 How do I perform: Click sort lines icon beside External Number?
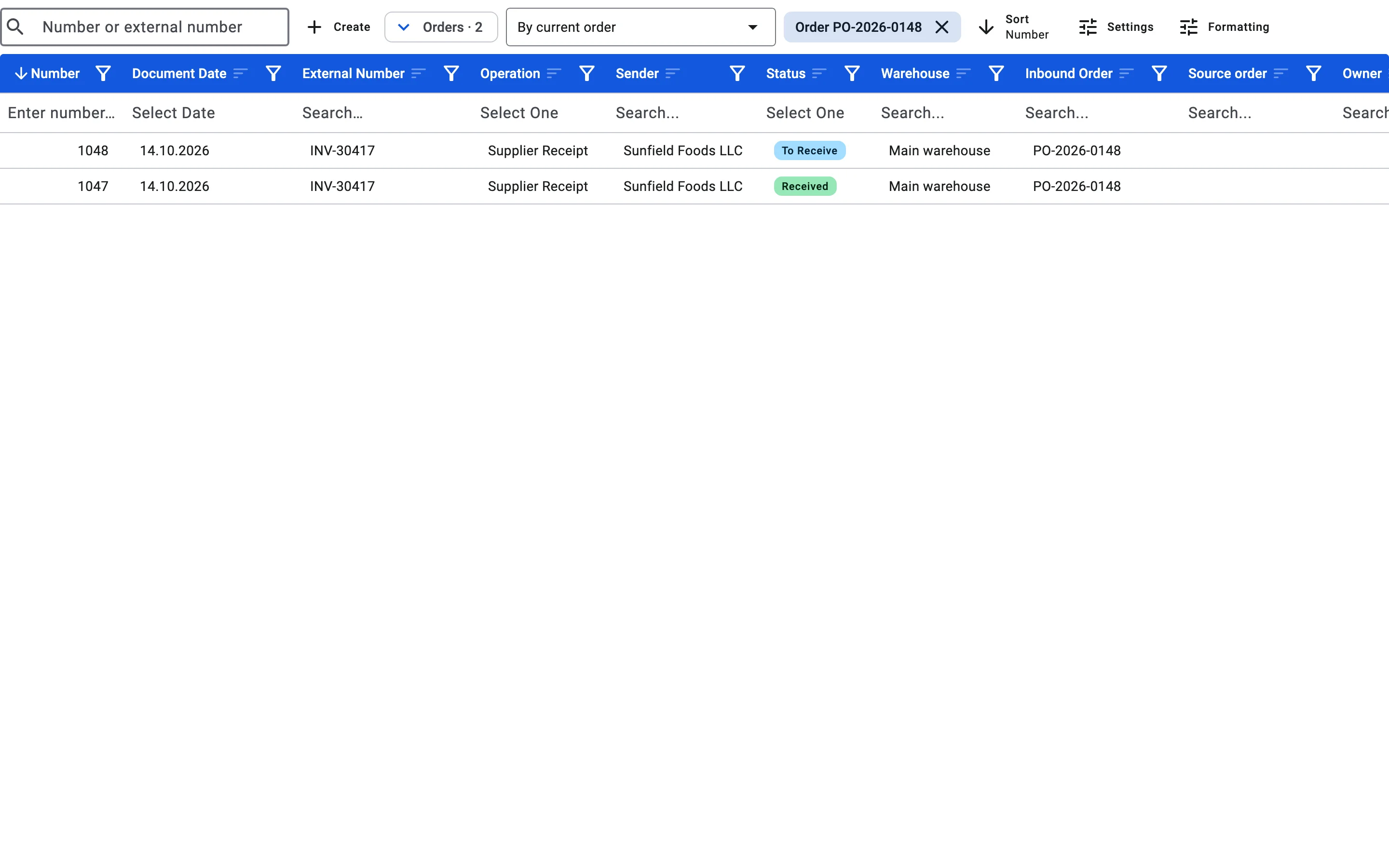tap(419, 73)
